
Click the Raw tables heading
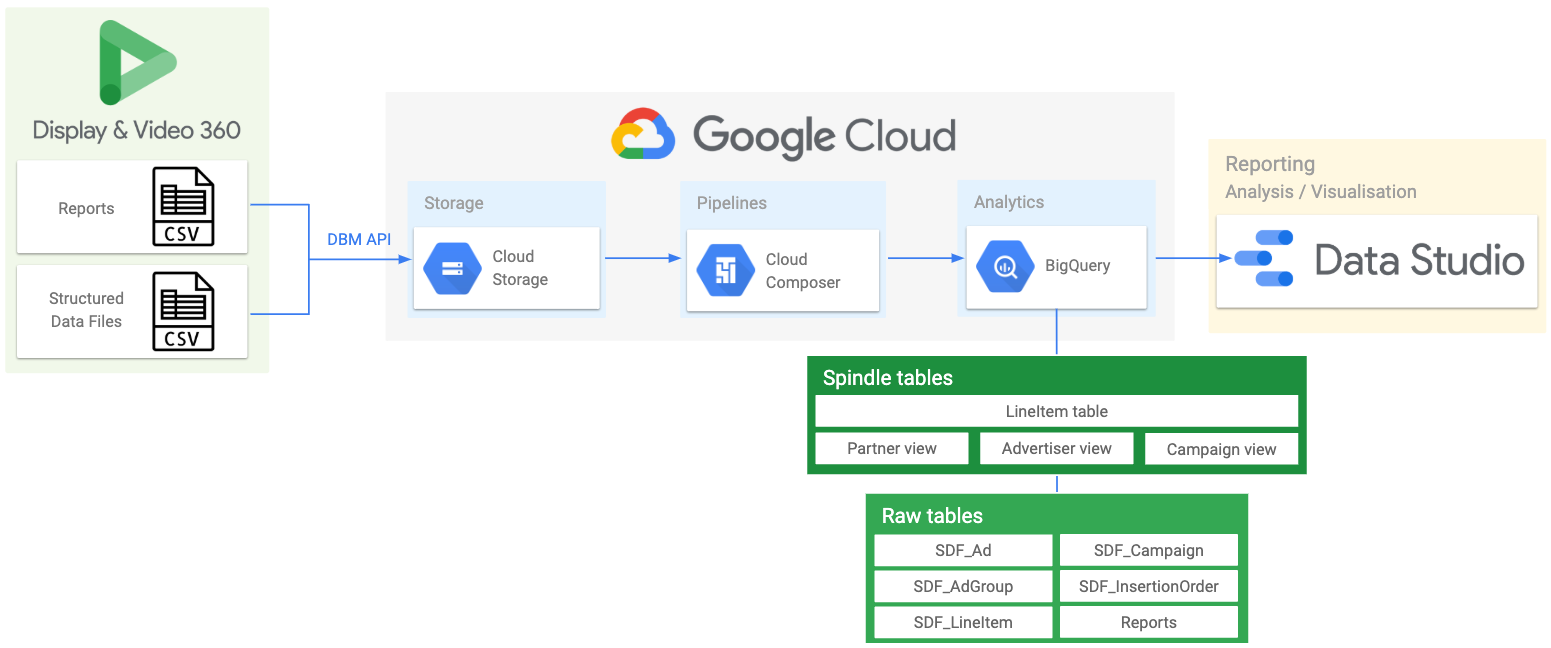point(932,516)
